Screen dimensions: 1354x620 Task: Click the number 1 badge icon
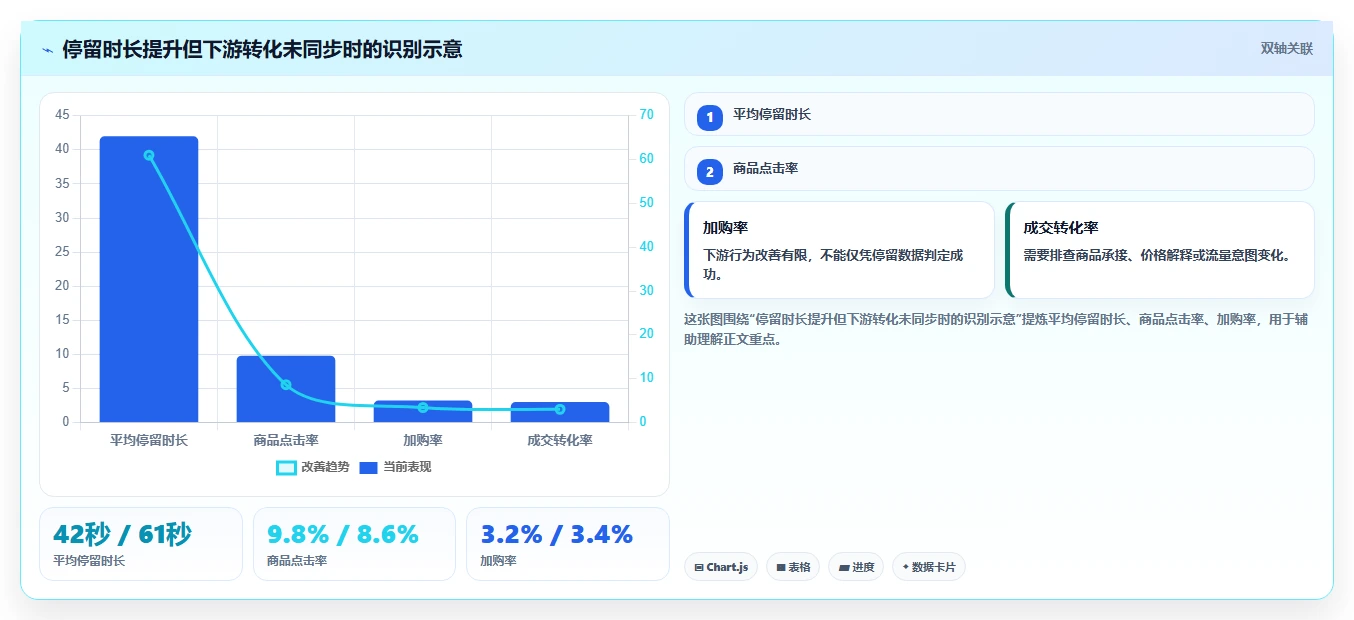tap(710, 118)
